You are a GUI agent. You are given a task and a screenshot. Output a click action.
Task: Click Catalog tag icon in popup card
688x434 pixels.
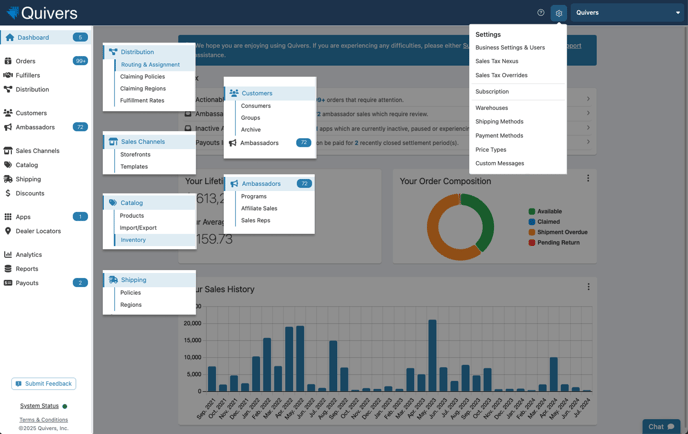click(x=113, y=203)
